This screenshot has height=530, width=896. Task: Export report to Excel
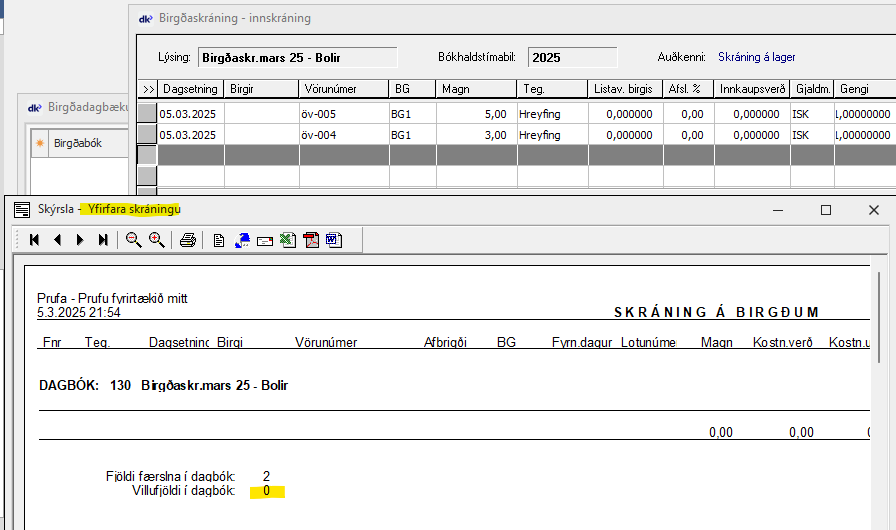click(288, 240)
